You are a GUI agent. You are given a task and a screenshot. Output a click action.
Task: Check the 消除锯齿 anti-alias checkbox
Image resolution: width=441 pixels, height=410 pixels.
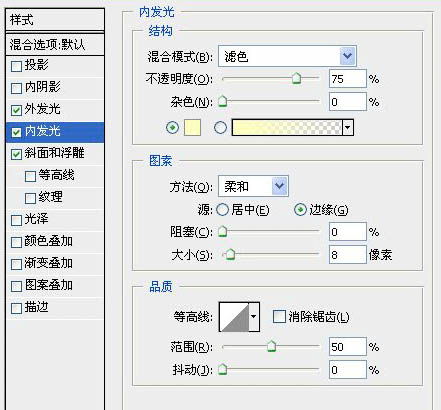(x=279, y=316)
